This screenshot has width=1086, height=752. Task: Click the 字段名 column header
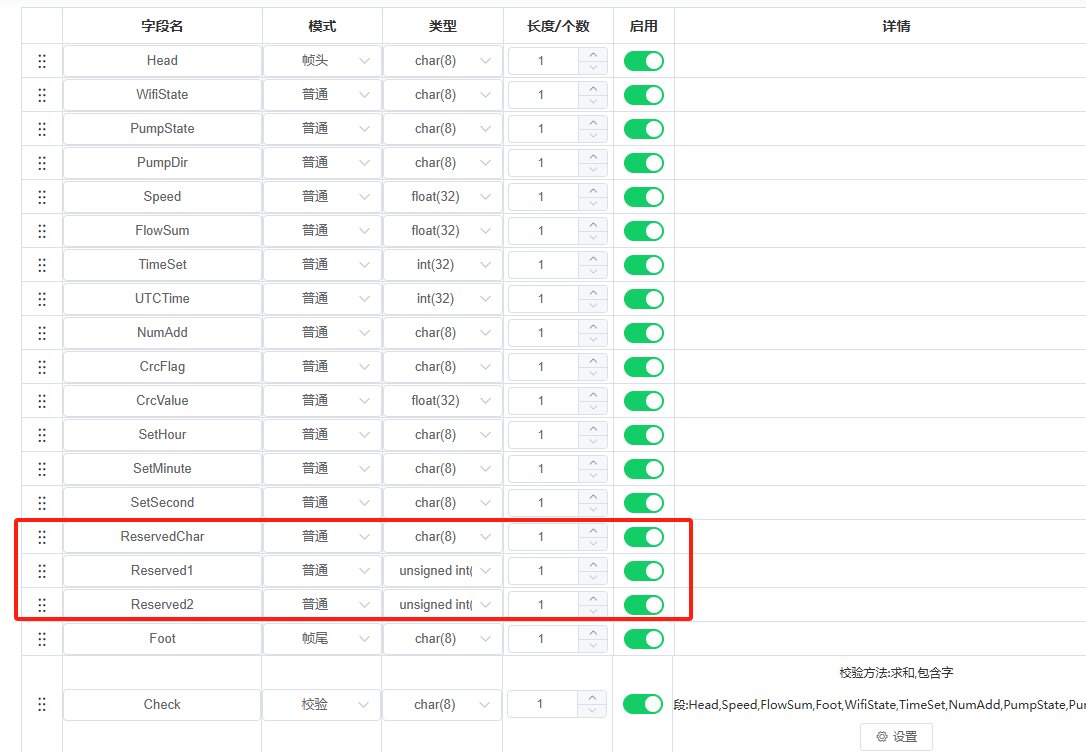tap(162, 27)
